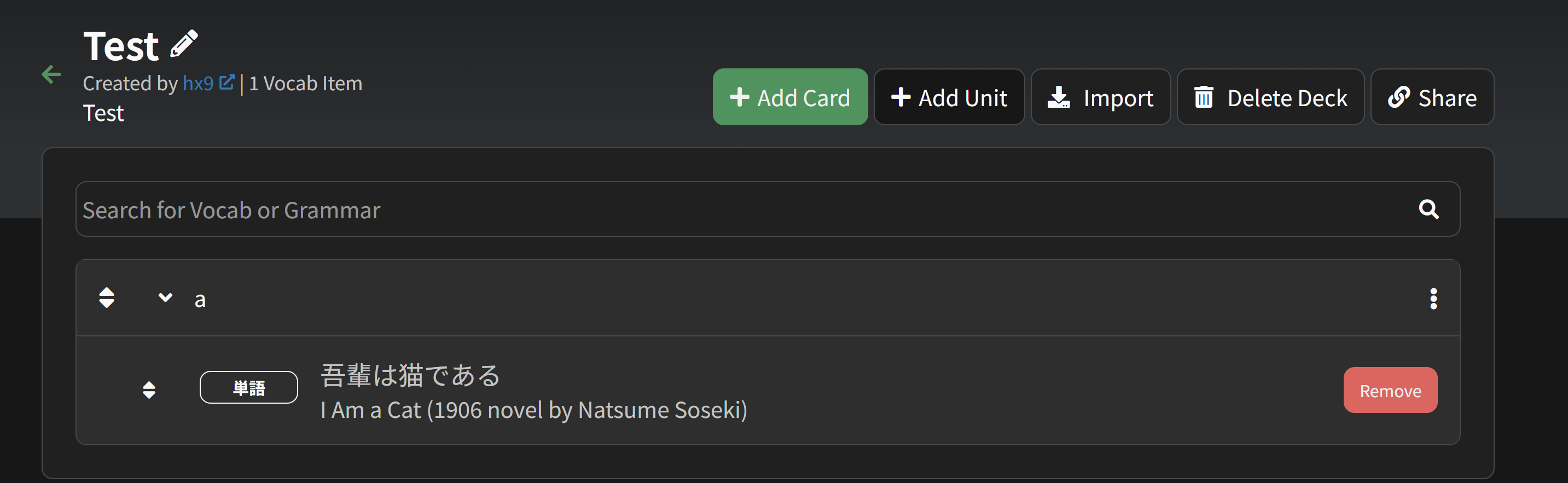Screen dimensions: 1568x483
Task: Click the 単語 tag badge
Action: pos(248,387)
